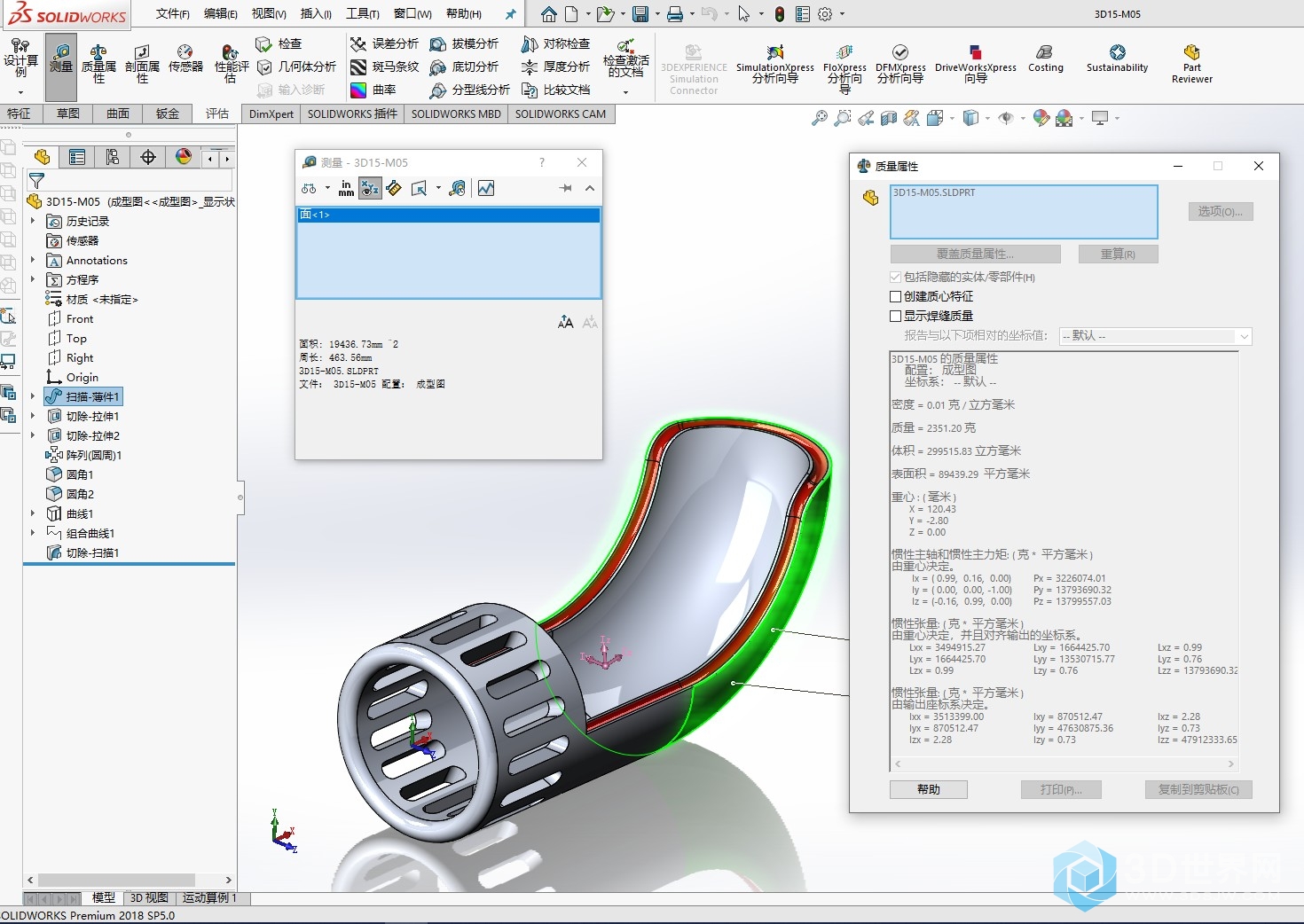Open Design Study (设计算例) dropdown arrow
1304x924 pixels.
(x=20, y=92)
